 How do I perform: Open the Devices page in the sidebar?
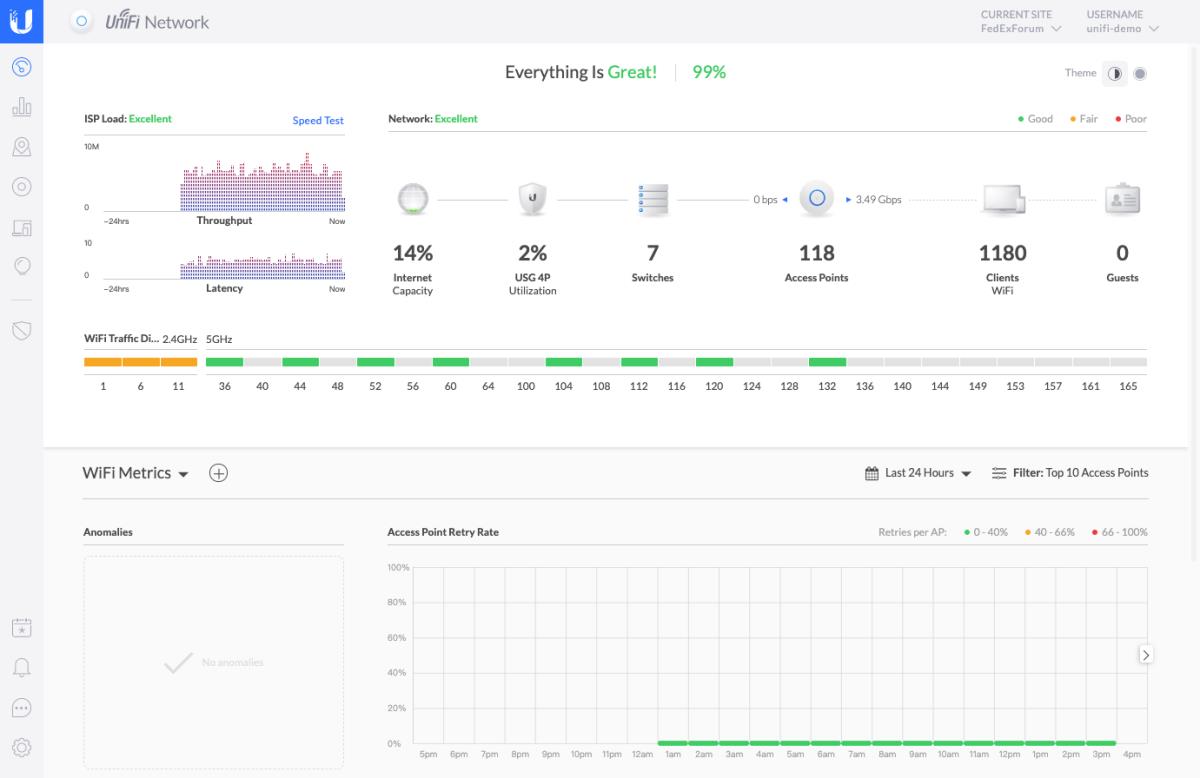click(x=21, y=187)
